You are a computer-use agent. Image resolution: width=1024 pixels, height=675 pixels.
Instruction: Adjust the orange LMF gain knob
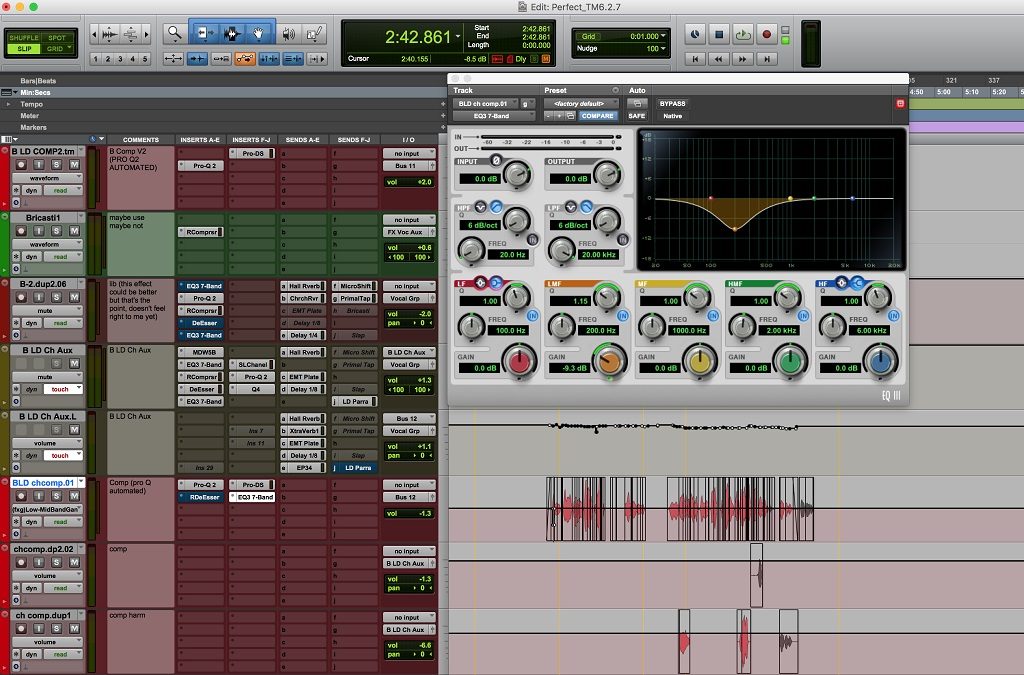(610, 361)
